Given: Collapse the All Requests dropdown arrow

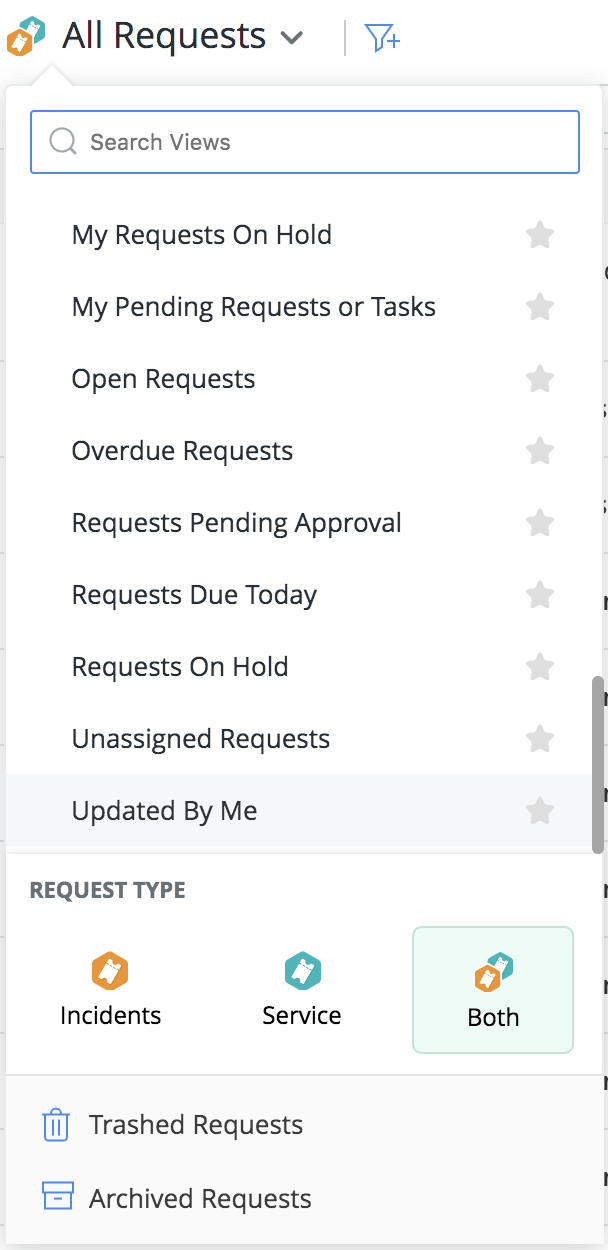Looking at the screenshot, I should [291, 39].
